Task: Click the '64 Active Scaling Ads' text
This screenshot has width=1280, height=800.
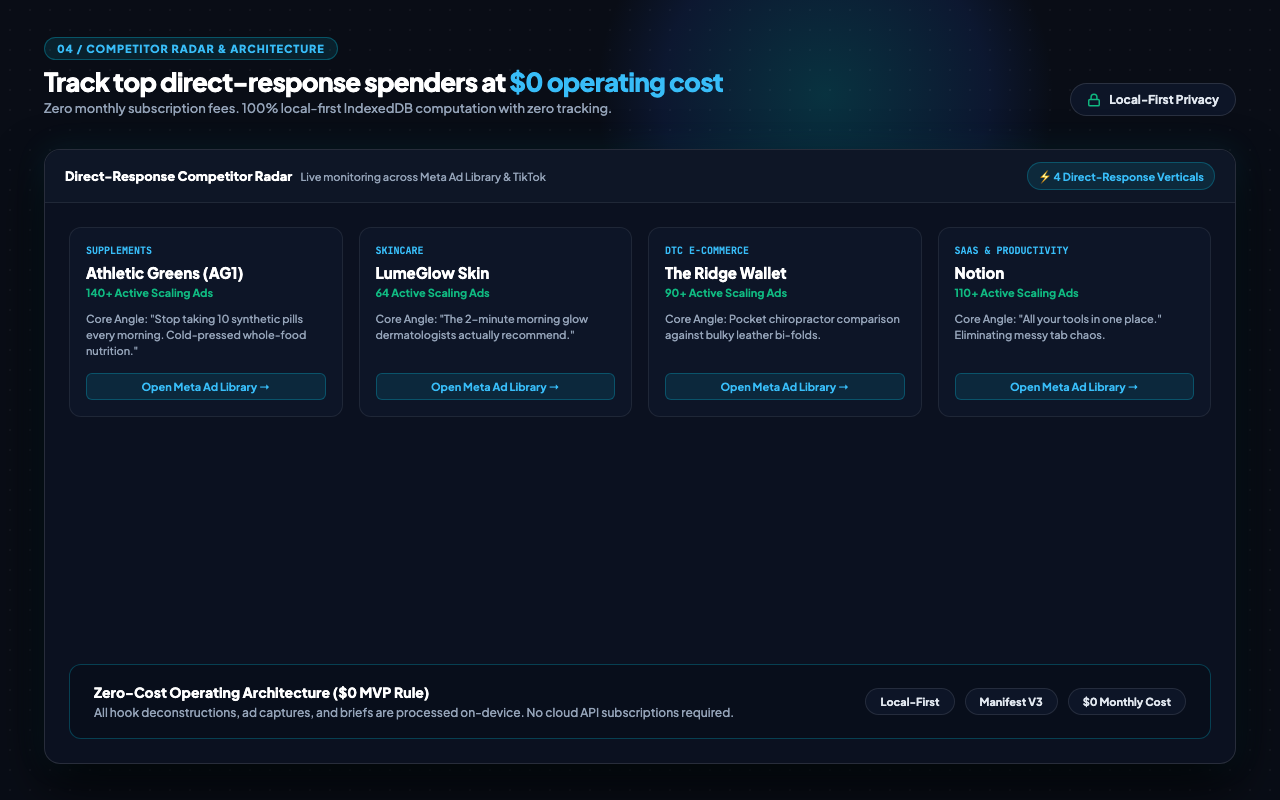Action: point(433,294)
